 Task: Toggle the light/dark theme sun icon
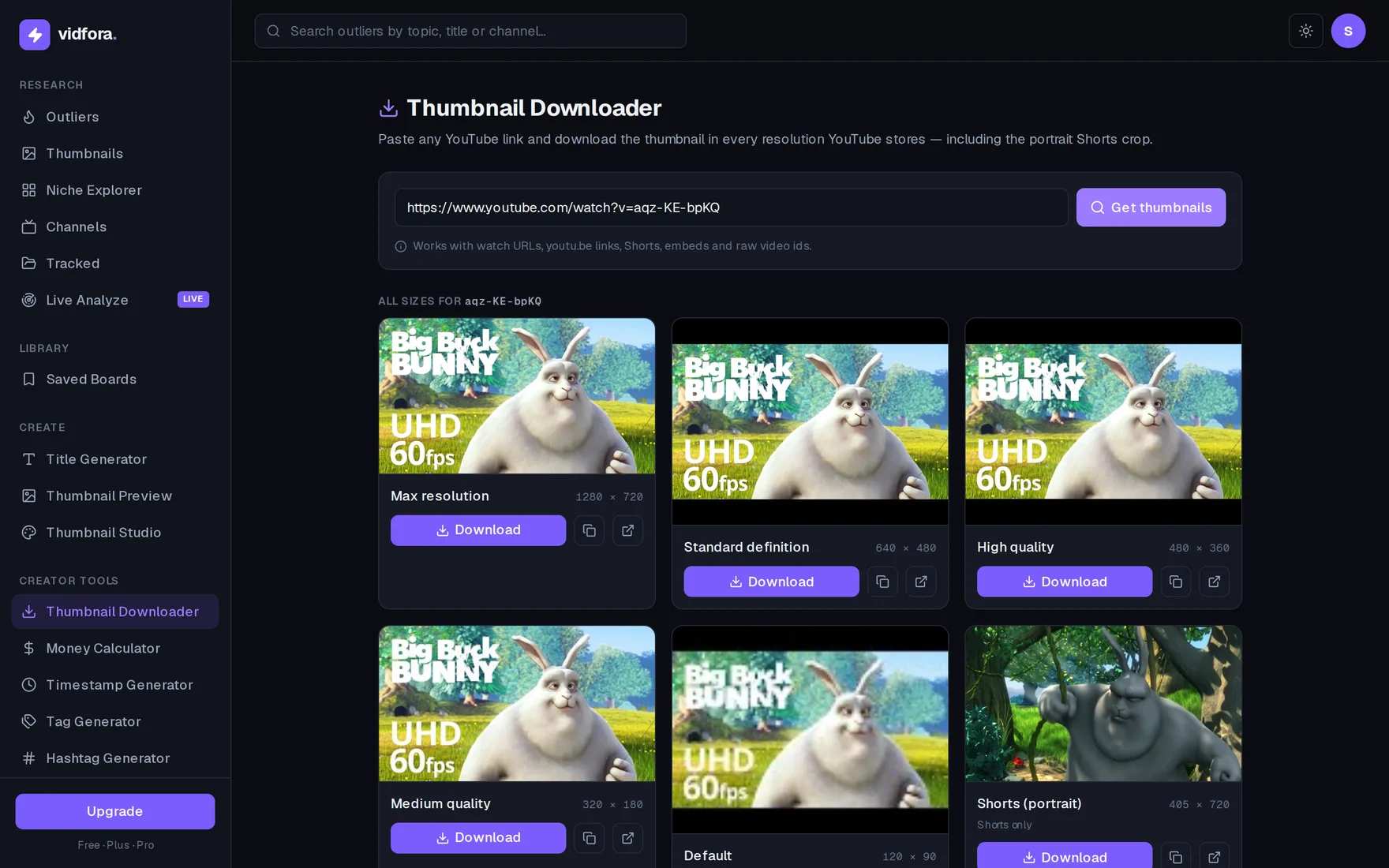click(x=1306, y=31)
